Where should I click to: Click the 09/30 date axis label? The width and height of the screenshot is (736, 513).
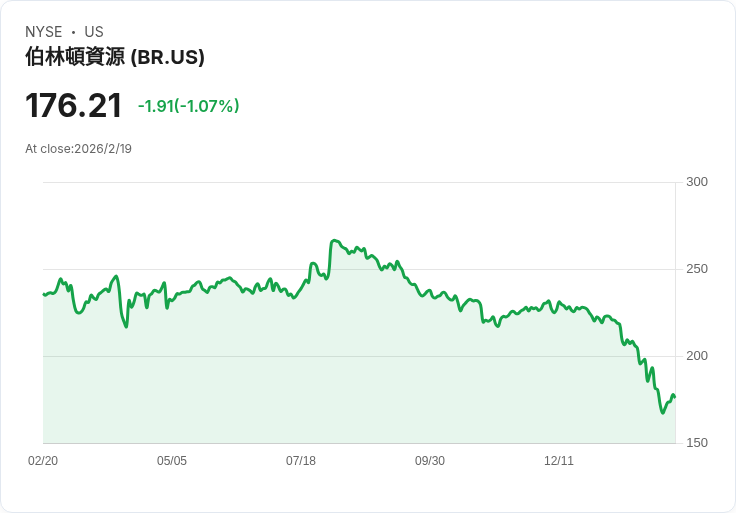pos(430,460)
